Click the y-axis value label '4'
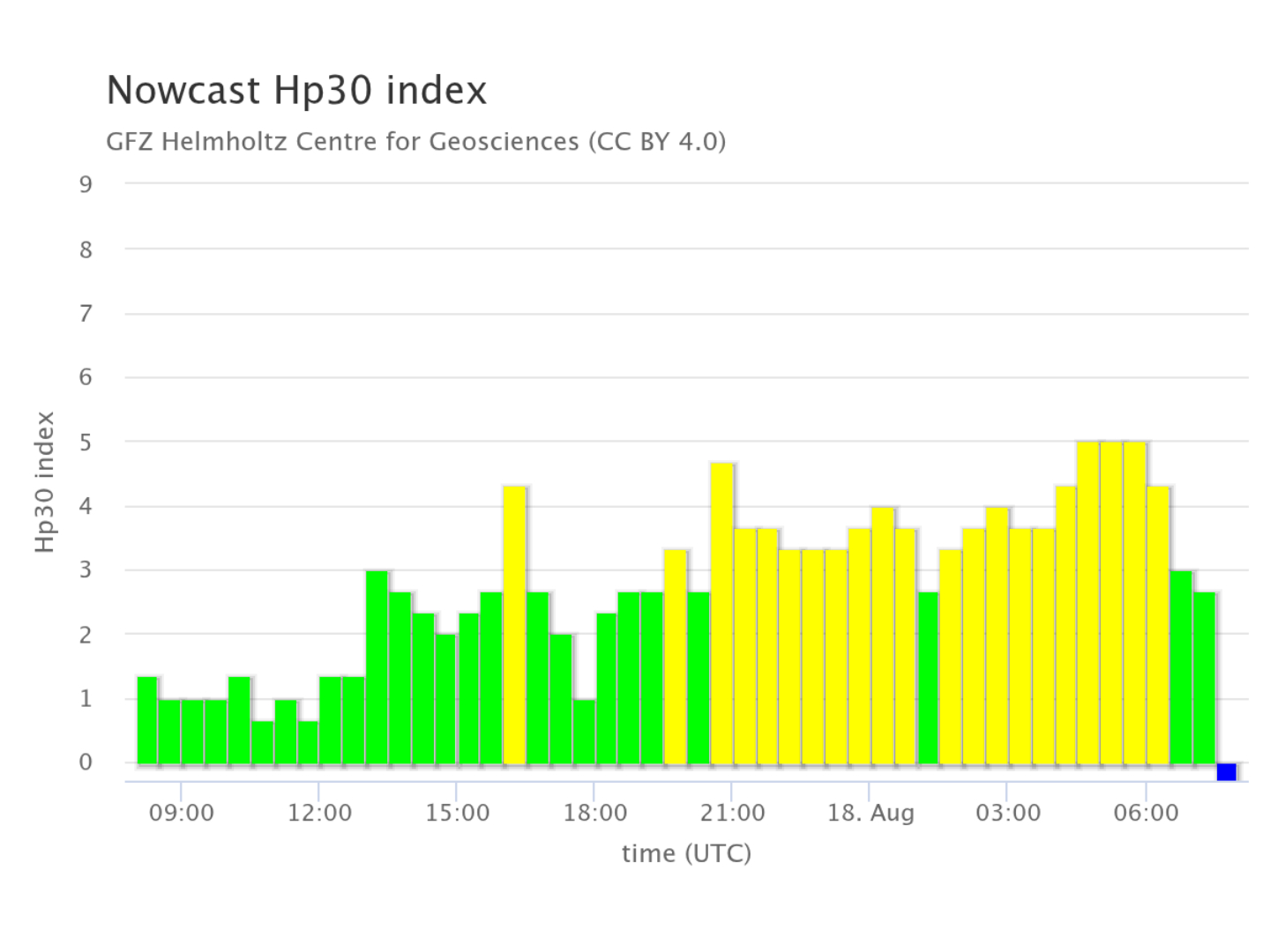The width and height of the screenshot is (1270, 952). 86,507
